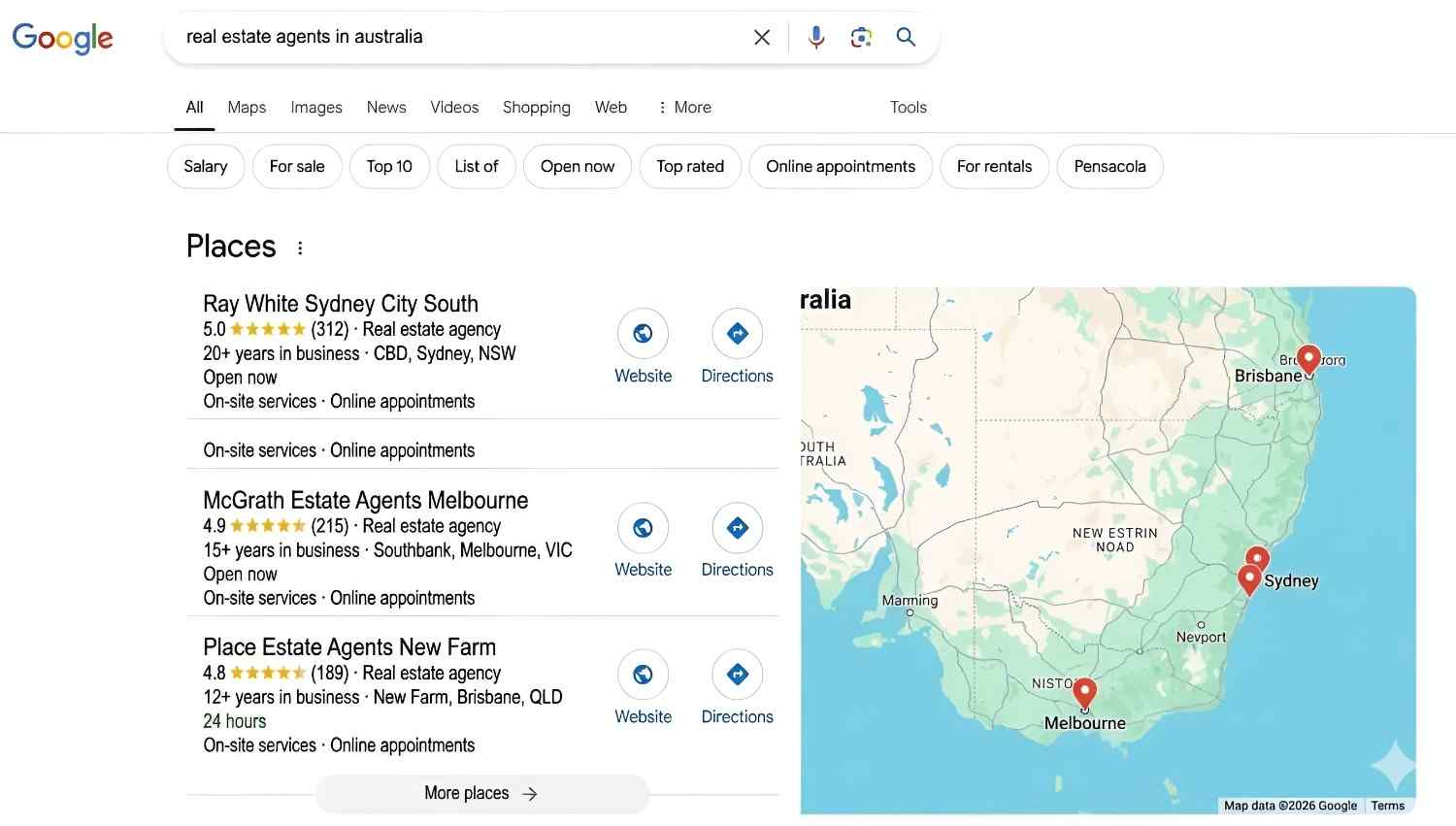Get directions to Place Estate Agents
Screen dimensions: 1456x826
coord(737,675)
